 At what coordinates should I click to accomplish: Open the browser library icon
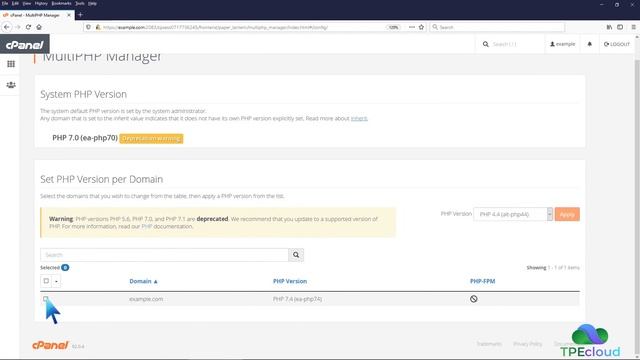[x=609, y=27]
